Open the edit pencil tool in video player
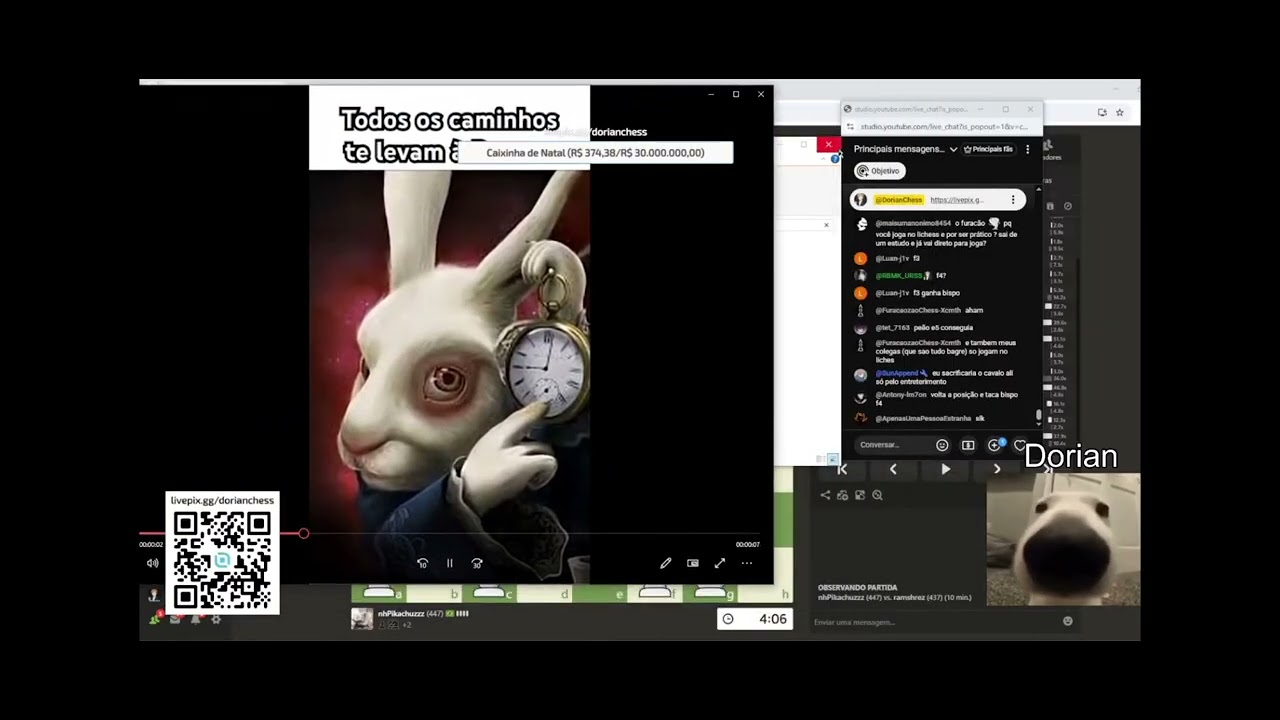 click(x=665, y=563)
